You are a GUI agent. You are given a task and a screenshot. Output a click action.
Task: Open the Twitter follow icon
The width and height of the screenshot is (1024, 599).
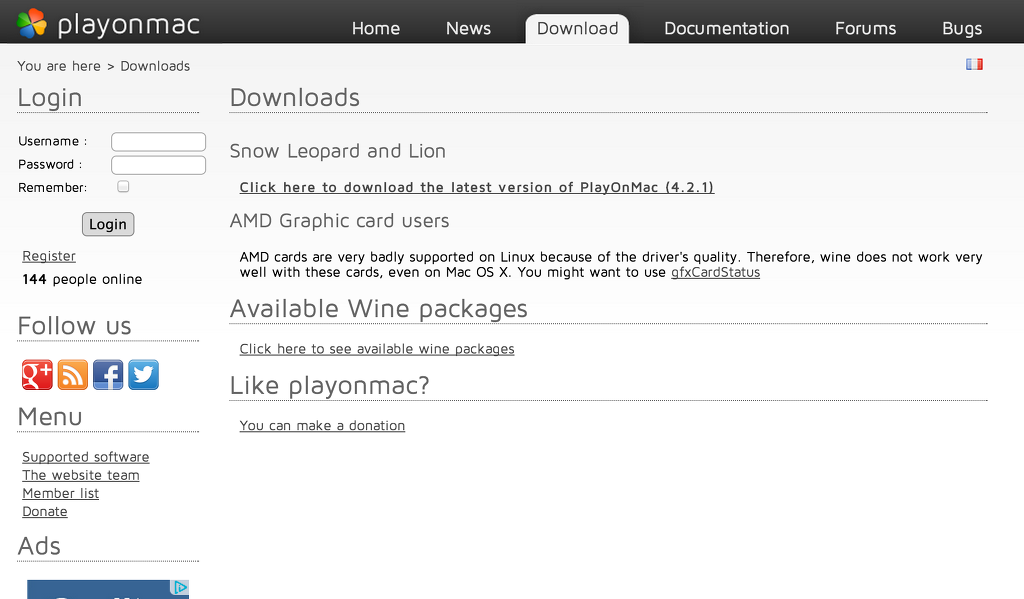tap(143, 375)
